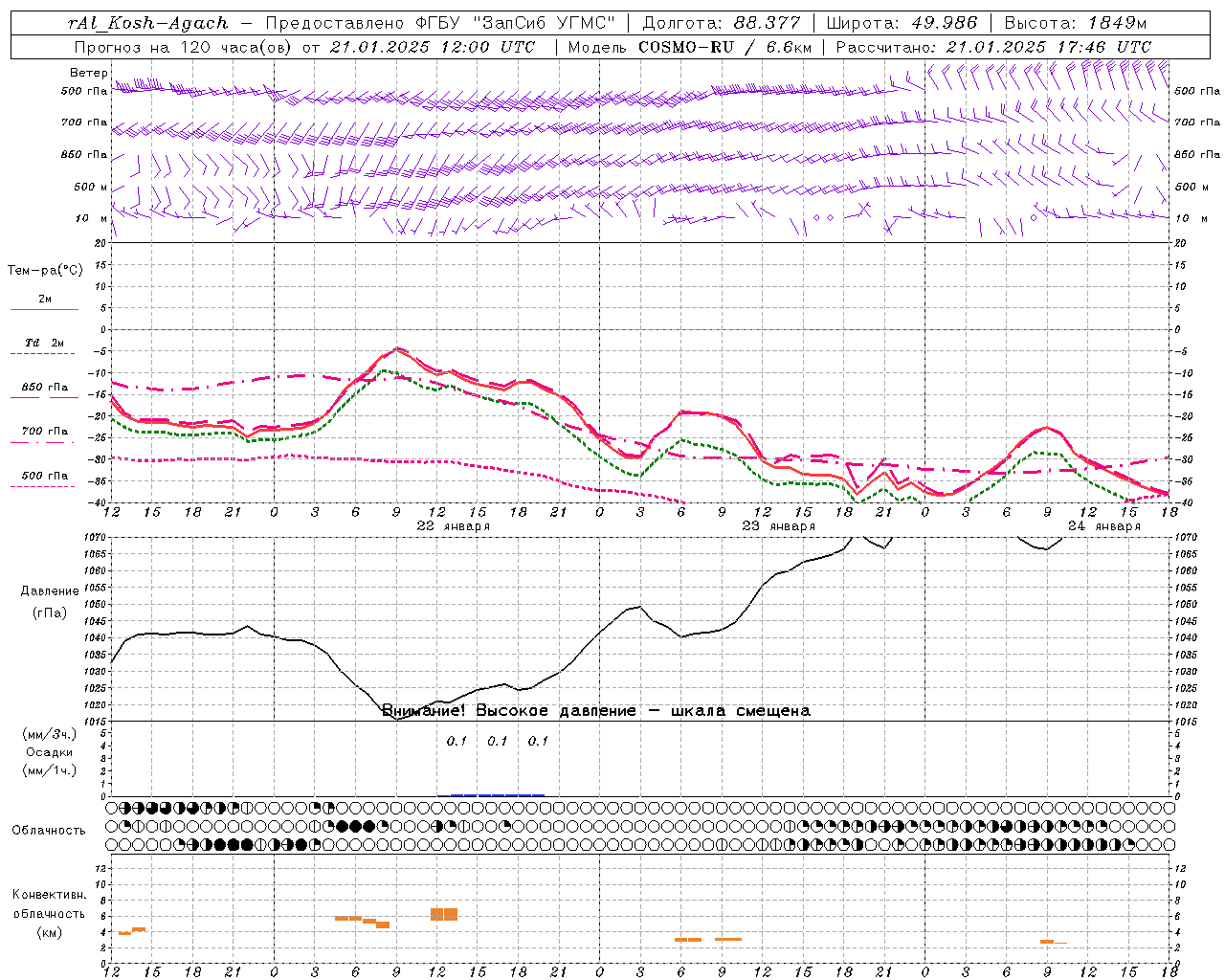Click the 1070 tick on left pressure axis
1225x980 pixels.
[x=96, y=538]
